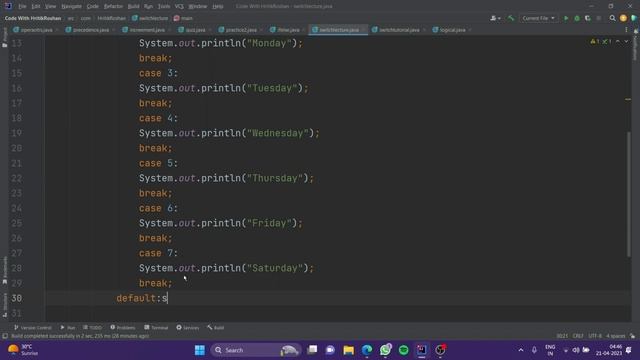Click line number 30 in the gutter
The image size is (640, 360).
coord(16,298)
